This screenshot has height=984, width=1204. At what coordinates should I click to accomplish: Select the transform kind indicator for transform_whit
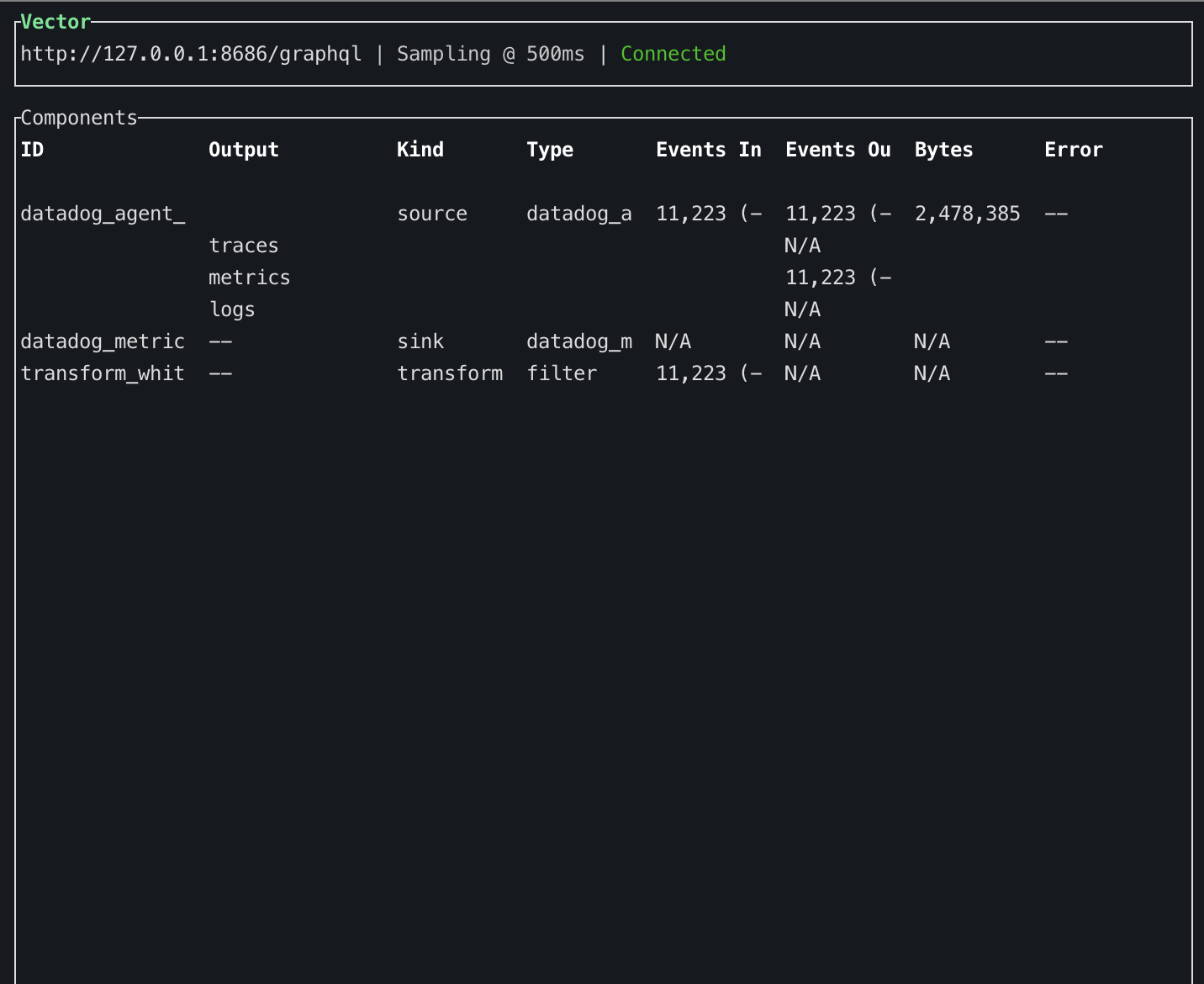[x=450, y=373]
